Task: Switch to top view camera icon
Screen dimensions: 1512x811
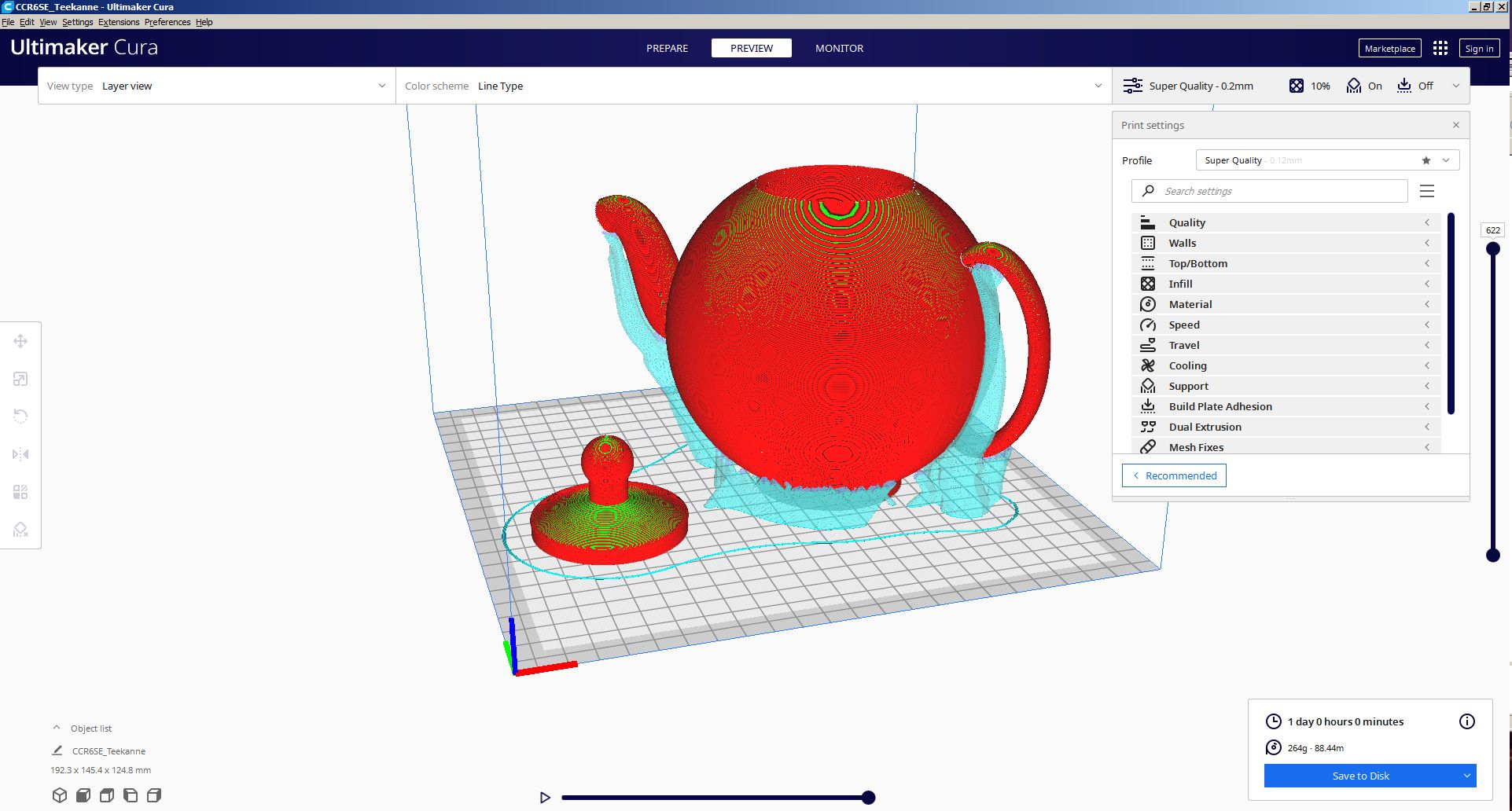Action: point(107,795)
